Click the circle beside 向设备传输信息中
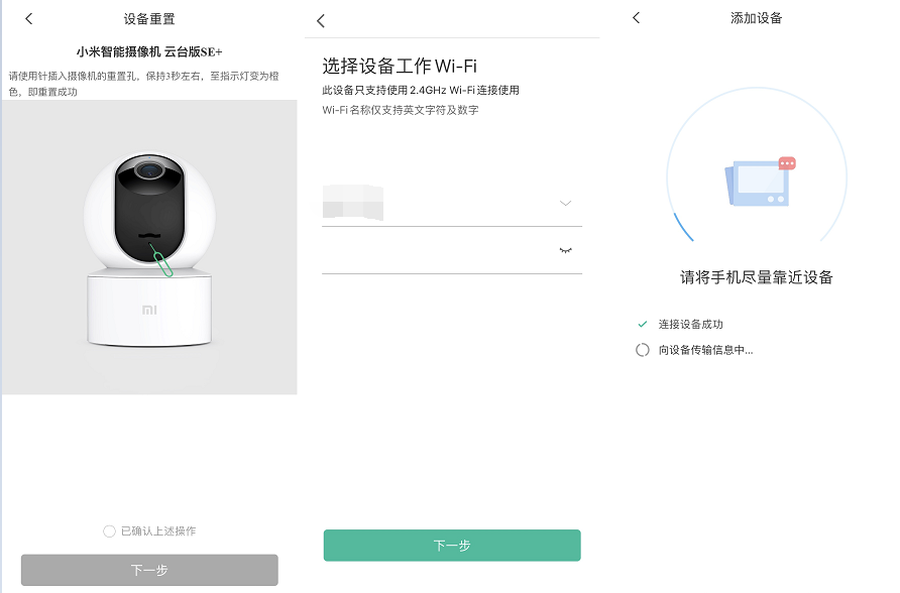Viewport: 900px width, 593px height. [x=642, y=351]
